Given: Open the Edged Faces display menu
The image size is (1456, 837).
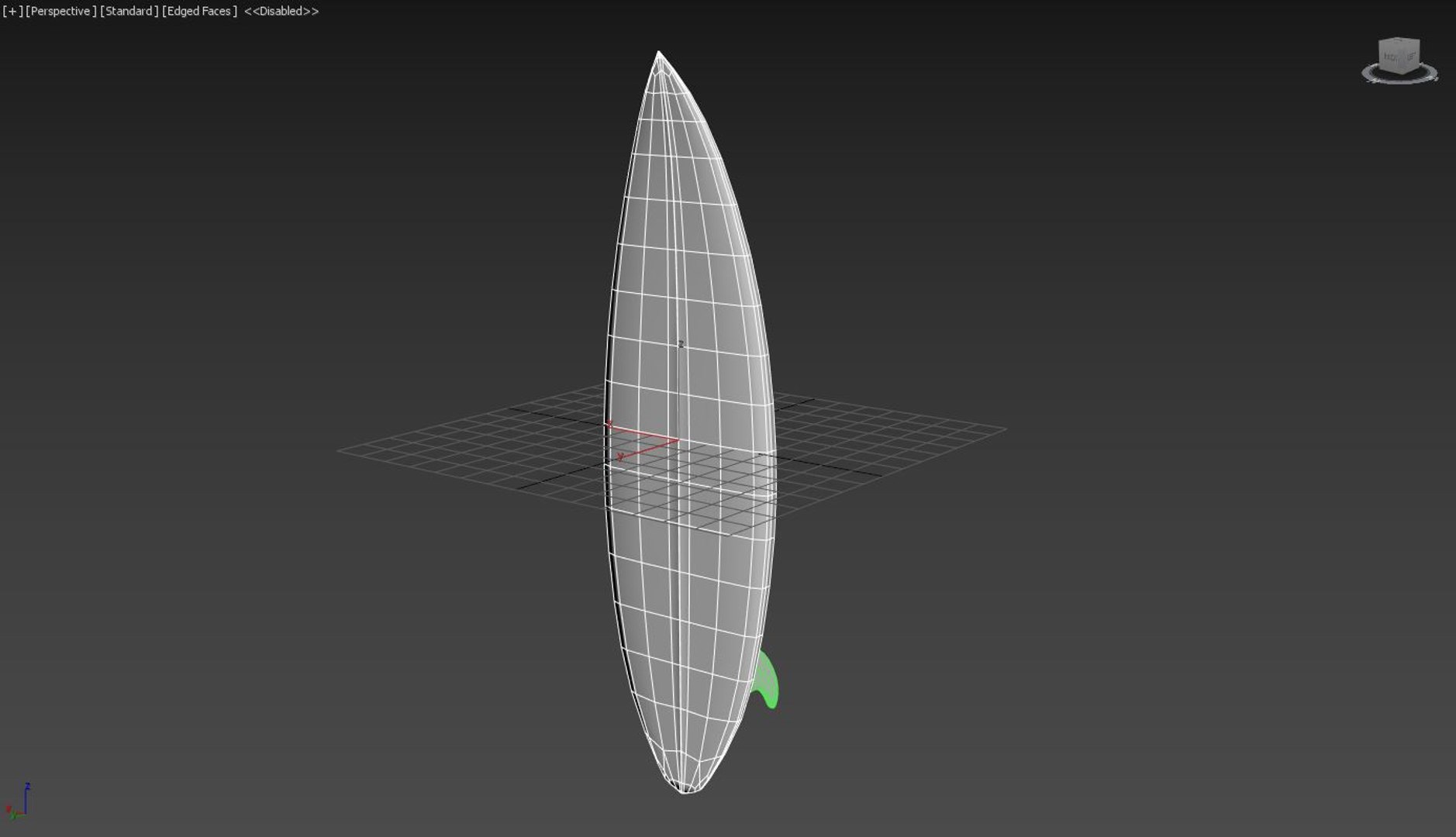Looking at the screenshot, I should 199,11.
